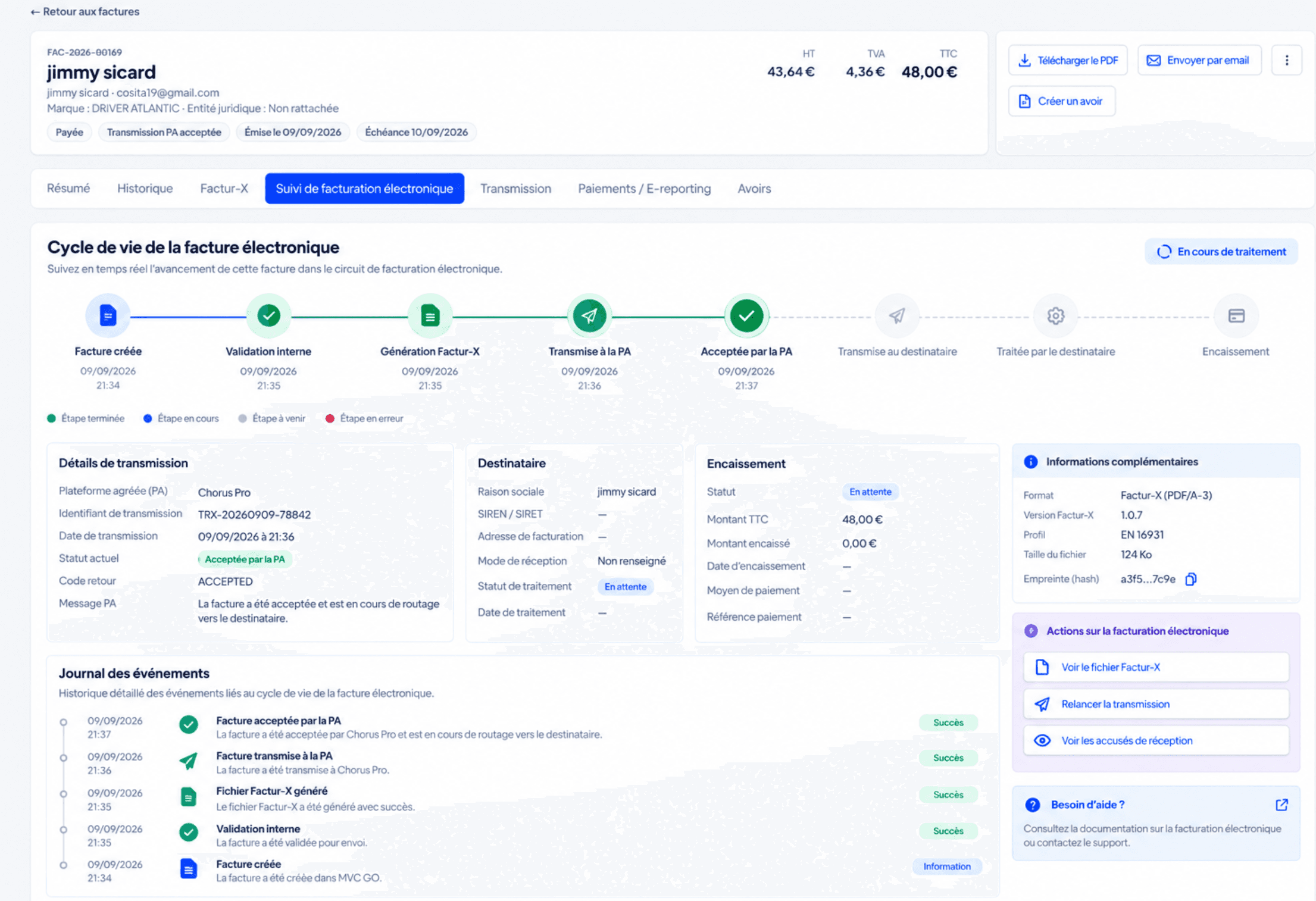Go to the Avoirs tab
The width and height of the screenshot is (1316, 901).
click(x=754, y=189)
